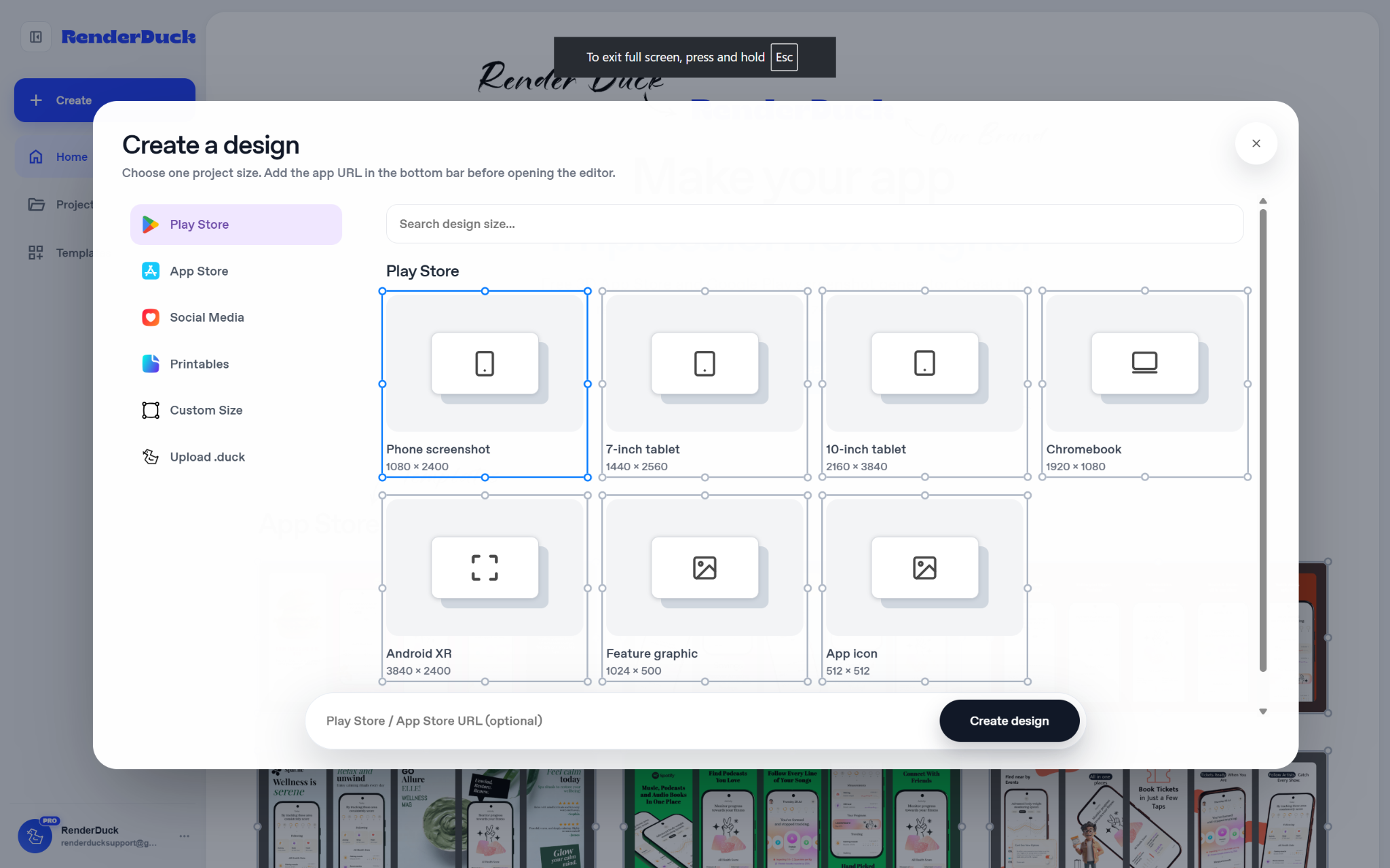Click the Play Store / App Store URL field

tap(627, 721)
